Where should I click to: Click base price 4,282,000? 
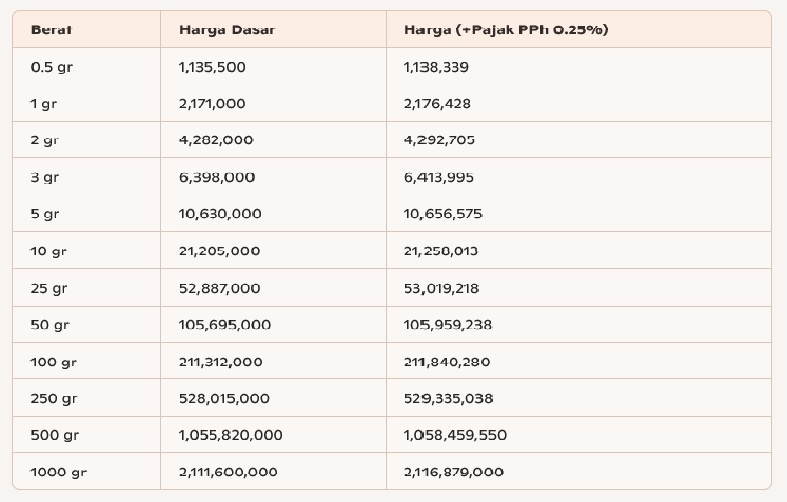[x=216, y=140]
